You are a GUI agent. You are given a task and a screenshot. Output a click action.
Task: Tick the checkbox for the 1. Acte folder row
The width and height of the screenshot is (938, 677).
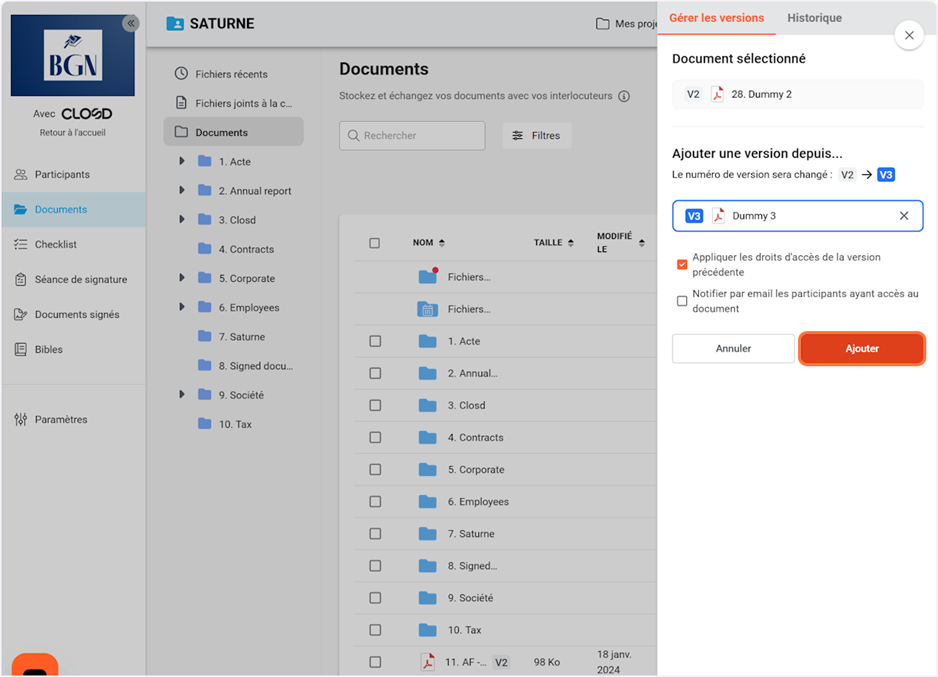coord(375,342)
